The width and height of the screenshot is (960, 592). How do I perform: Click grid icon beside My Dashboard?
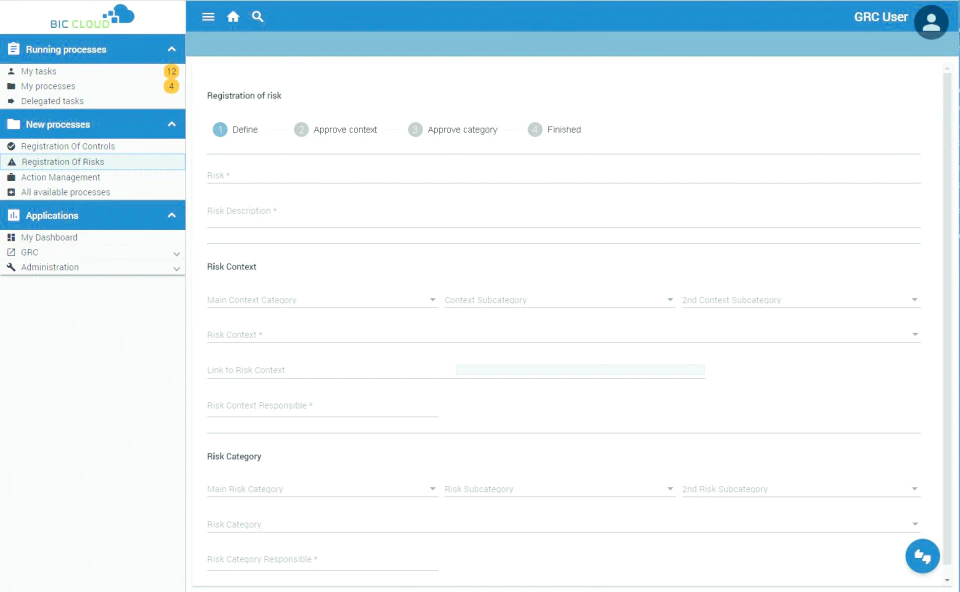coord(11,238)
